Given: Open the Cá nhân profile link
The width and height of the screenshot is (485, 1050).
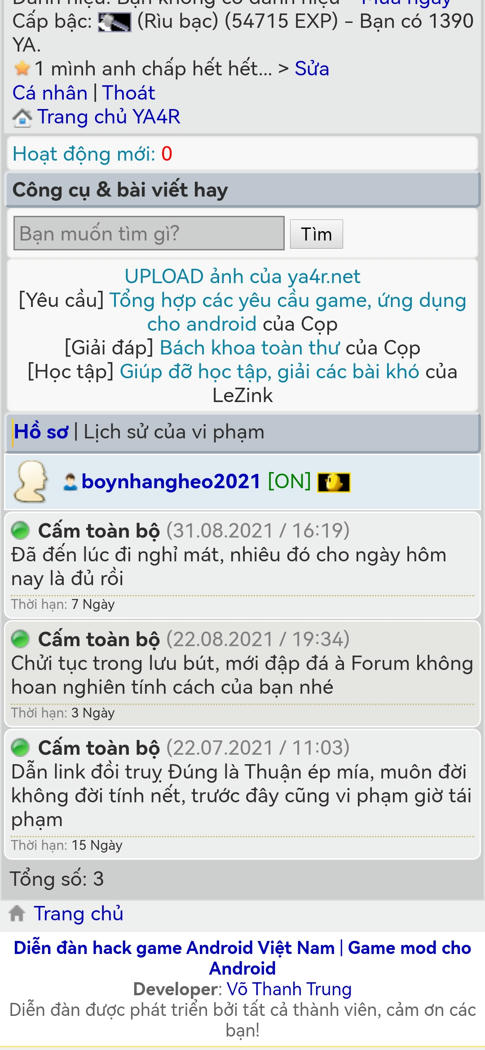Looking at the screenshot, I should (x=50, y=92).
